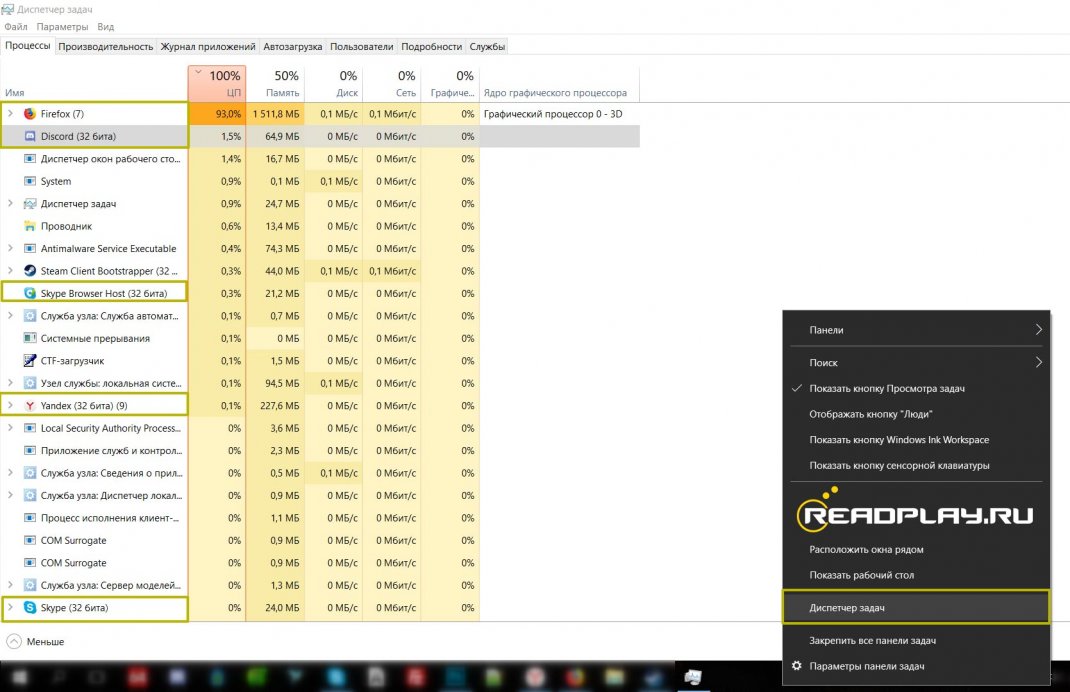This screenshot has height=692, width=1070.
Task: Click the Диспетчер окон рабочего стола icon
Action: click(x=29, y=158)
